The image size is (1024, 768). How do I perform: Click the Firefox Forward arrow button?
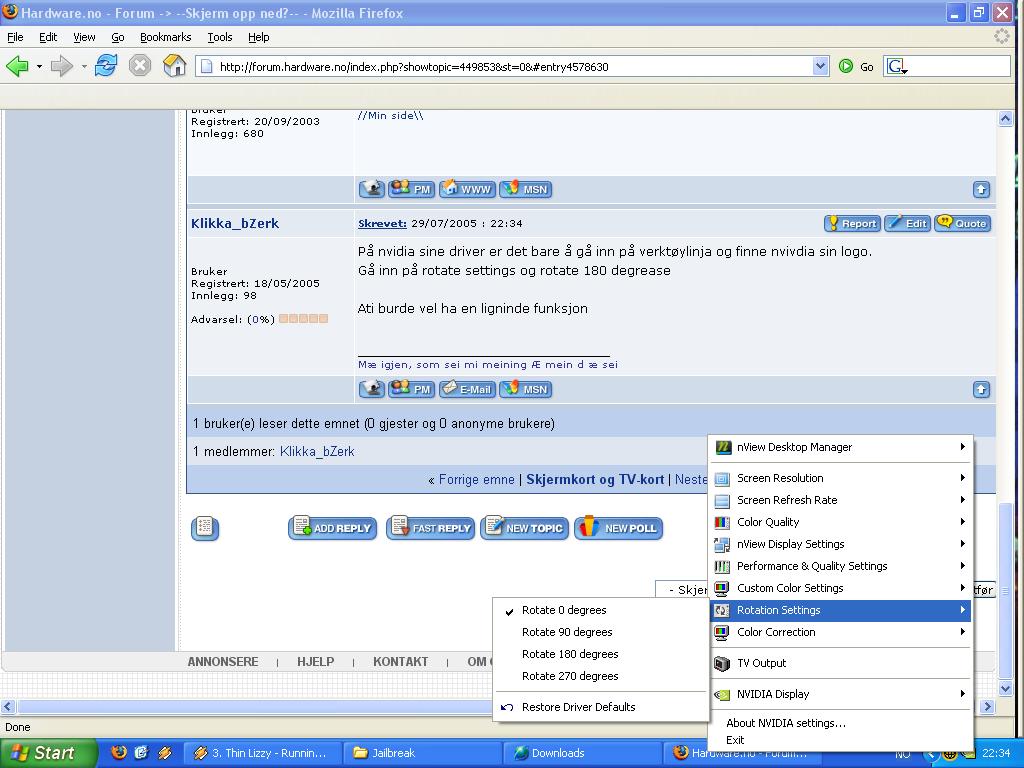[61, 66]
